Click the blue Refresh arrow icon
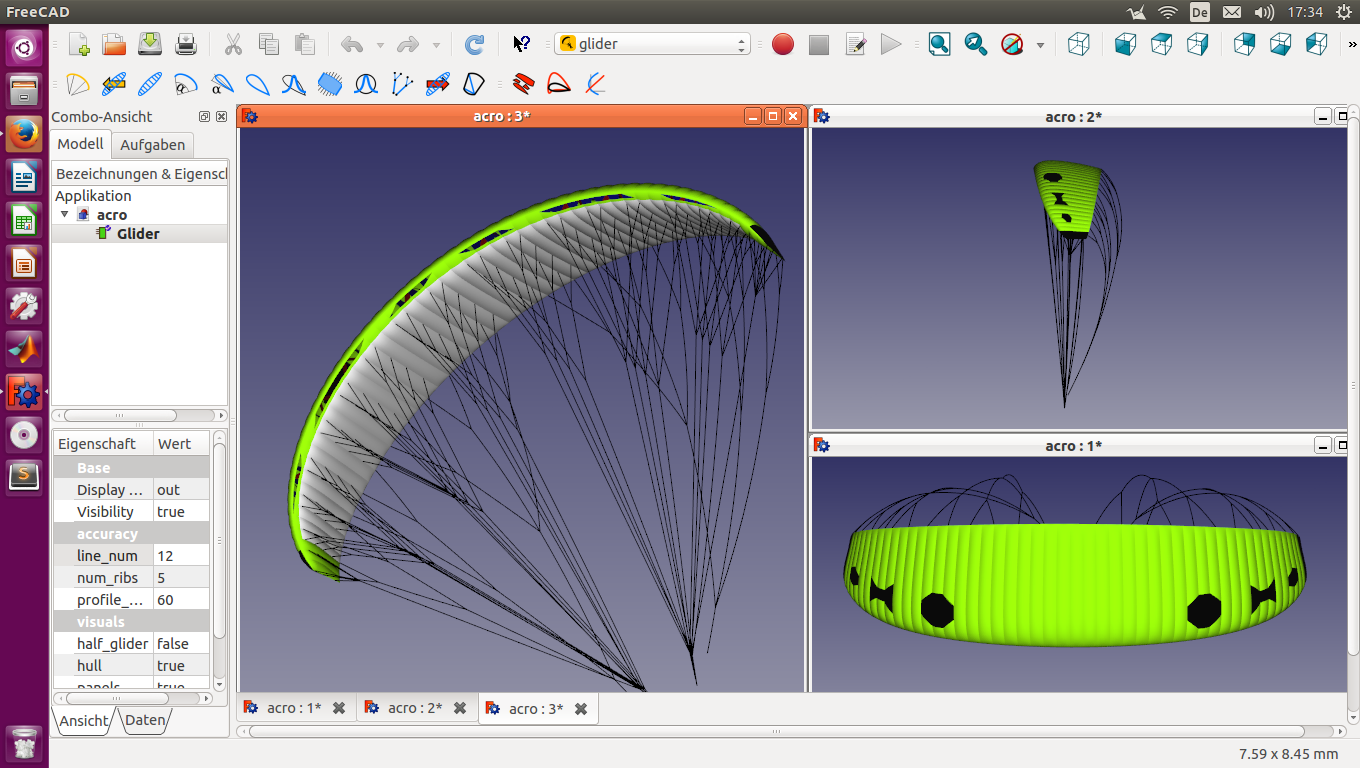Image resolution: width=1360 pixels, height=768 pixels. pos(475,44)
